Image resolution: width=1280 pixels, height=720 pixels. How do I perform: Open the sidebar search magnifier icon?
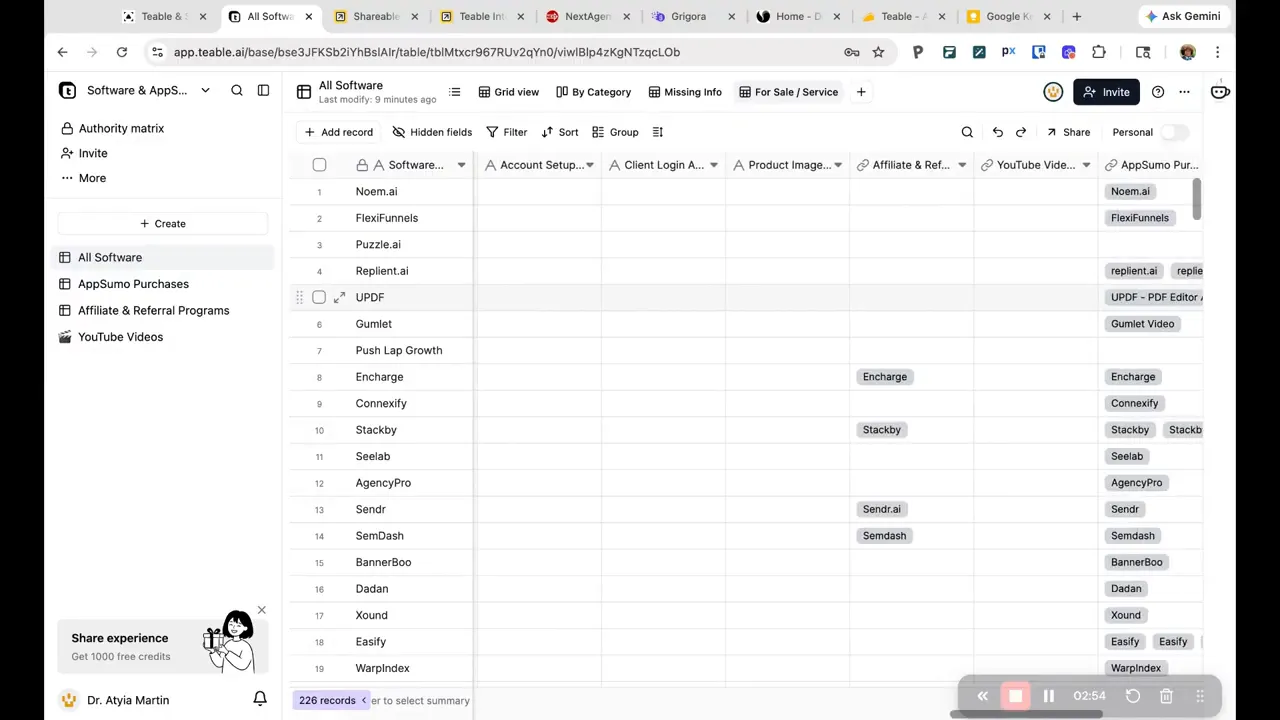click(236, 90)
